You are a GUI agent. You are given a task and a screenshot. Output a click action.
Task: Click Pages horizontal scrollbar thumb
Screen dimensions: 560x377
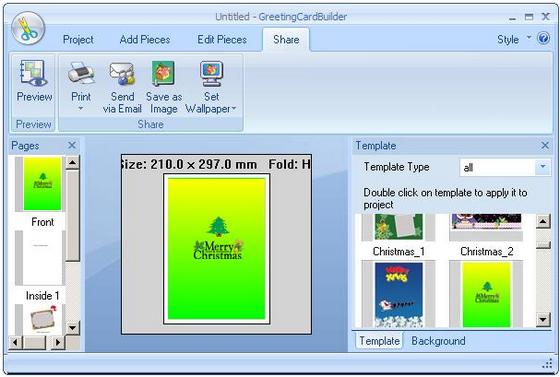point(34,342)
